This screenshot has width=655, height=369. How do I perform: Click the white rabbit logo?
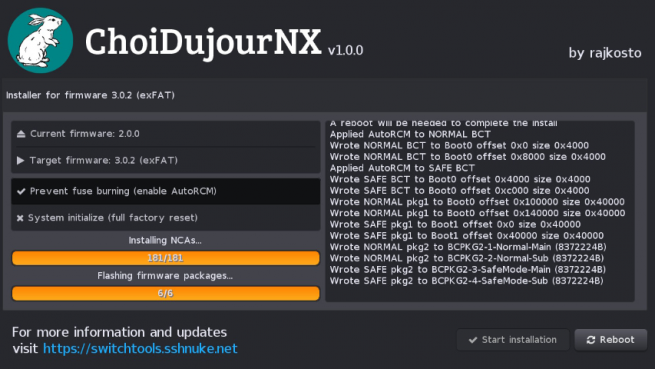tap(41, 41)
